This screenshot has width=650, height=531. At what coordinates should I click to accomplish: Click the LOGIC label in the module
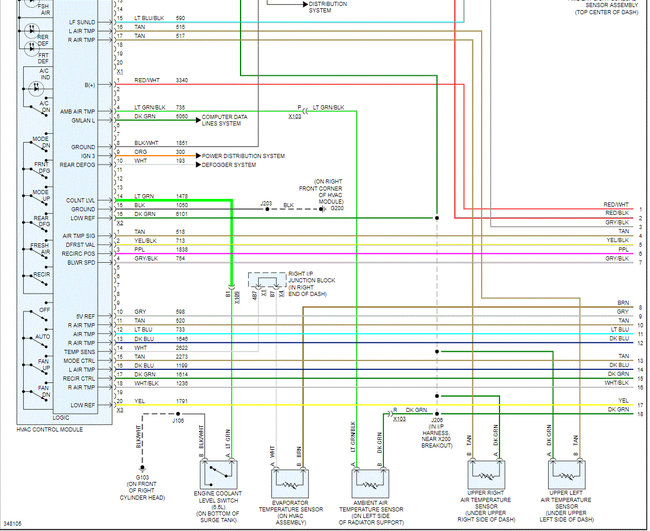click(61, 418)
